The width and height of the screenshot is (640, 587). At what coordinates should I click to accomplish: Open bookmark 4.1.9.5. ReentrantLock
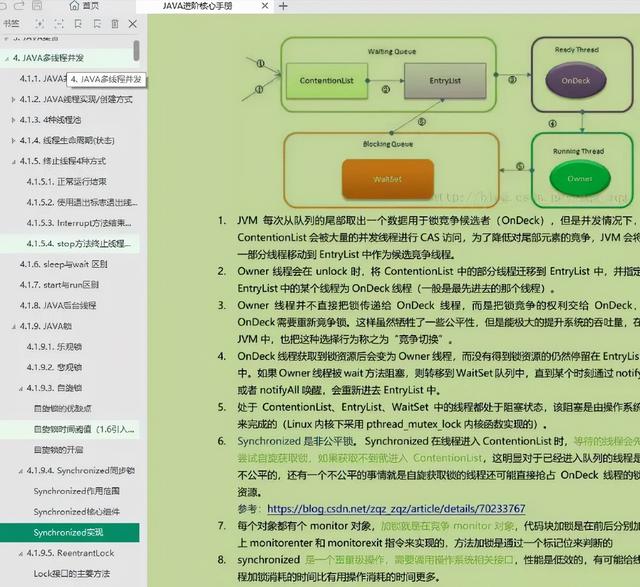pyautogui.click(x=70, y=553)
